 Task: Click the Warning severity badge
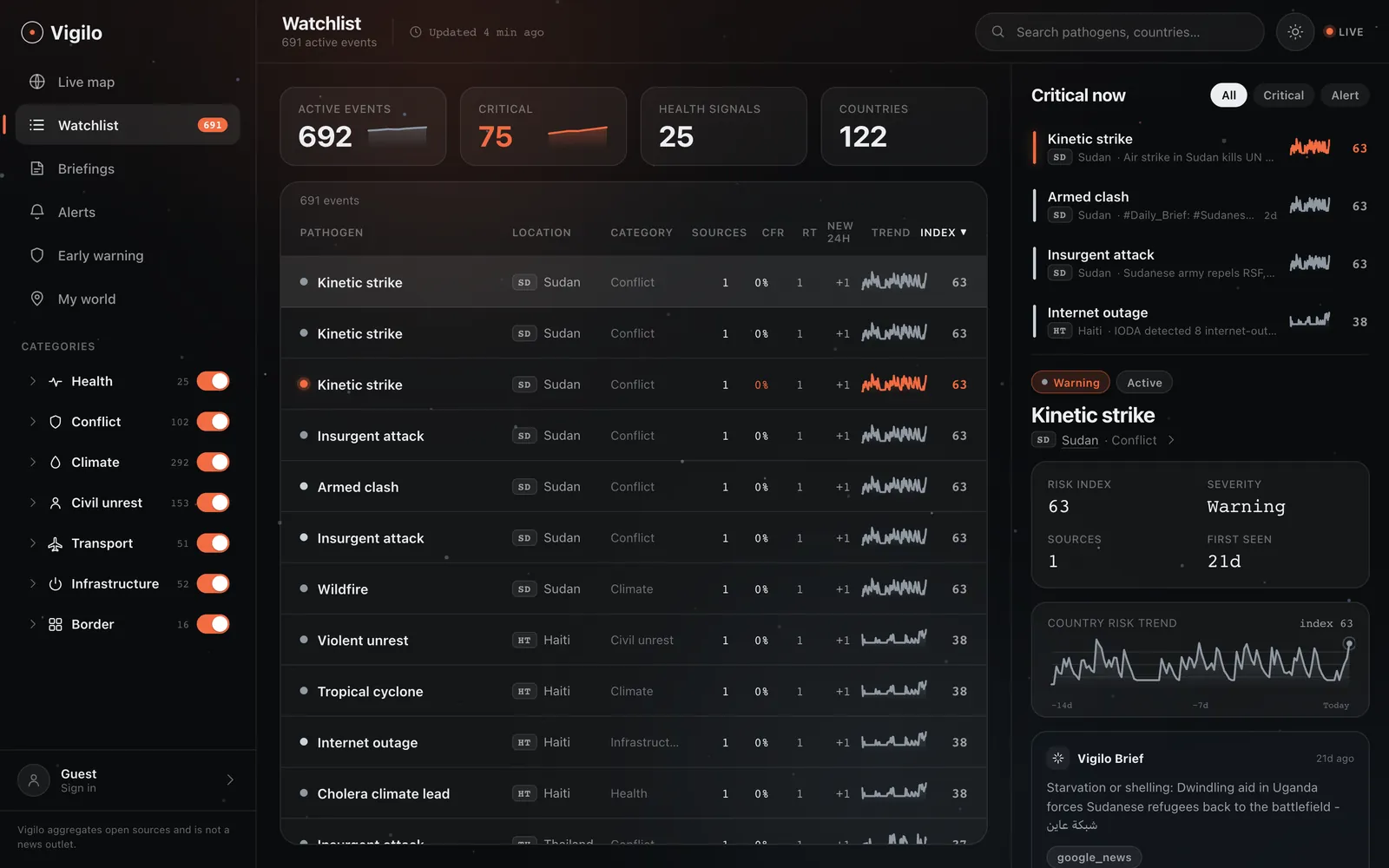point(1070,383)
